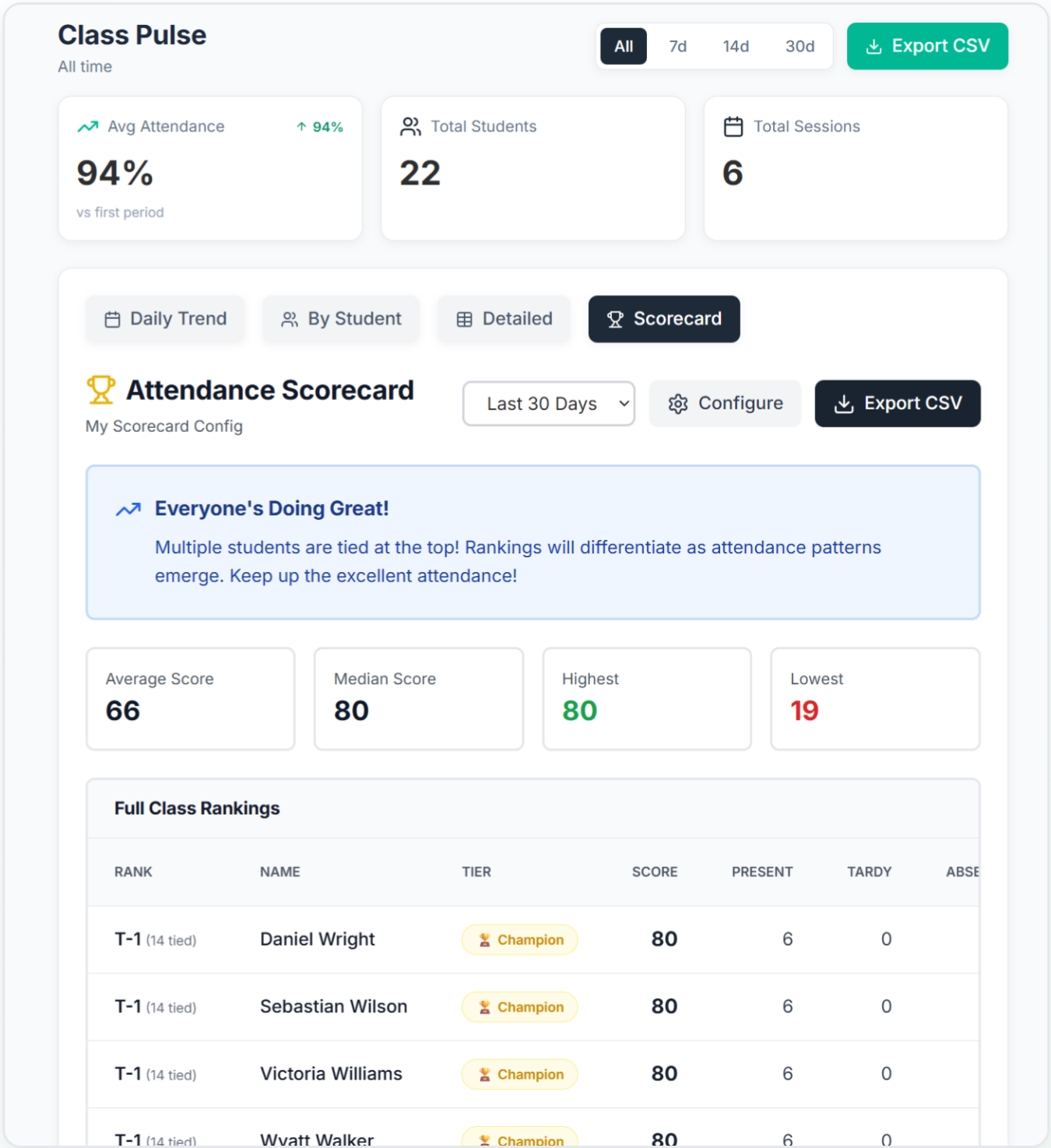Click the Total Sessions calendar icon
The image size is (1051, 1148).
[x=733, y=126]
